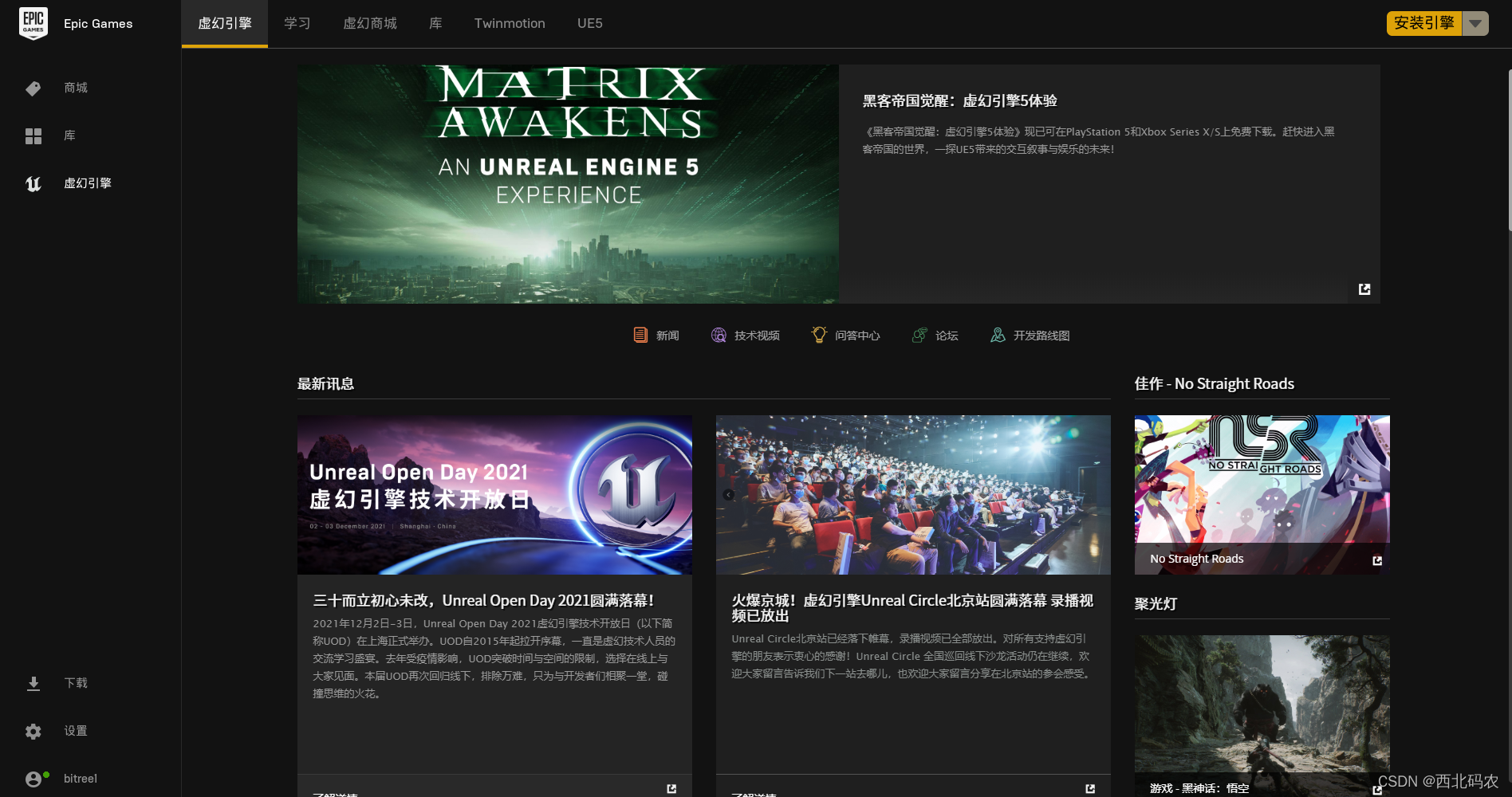1512x797 pixels.
Task: Click the 新闻 news icon
Action: tap(640, 335)
